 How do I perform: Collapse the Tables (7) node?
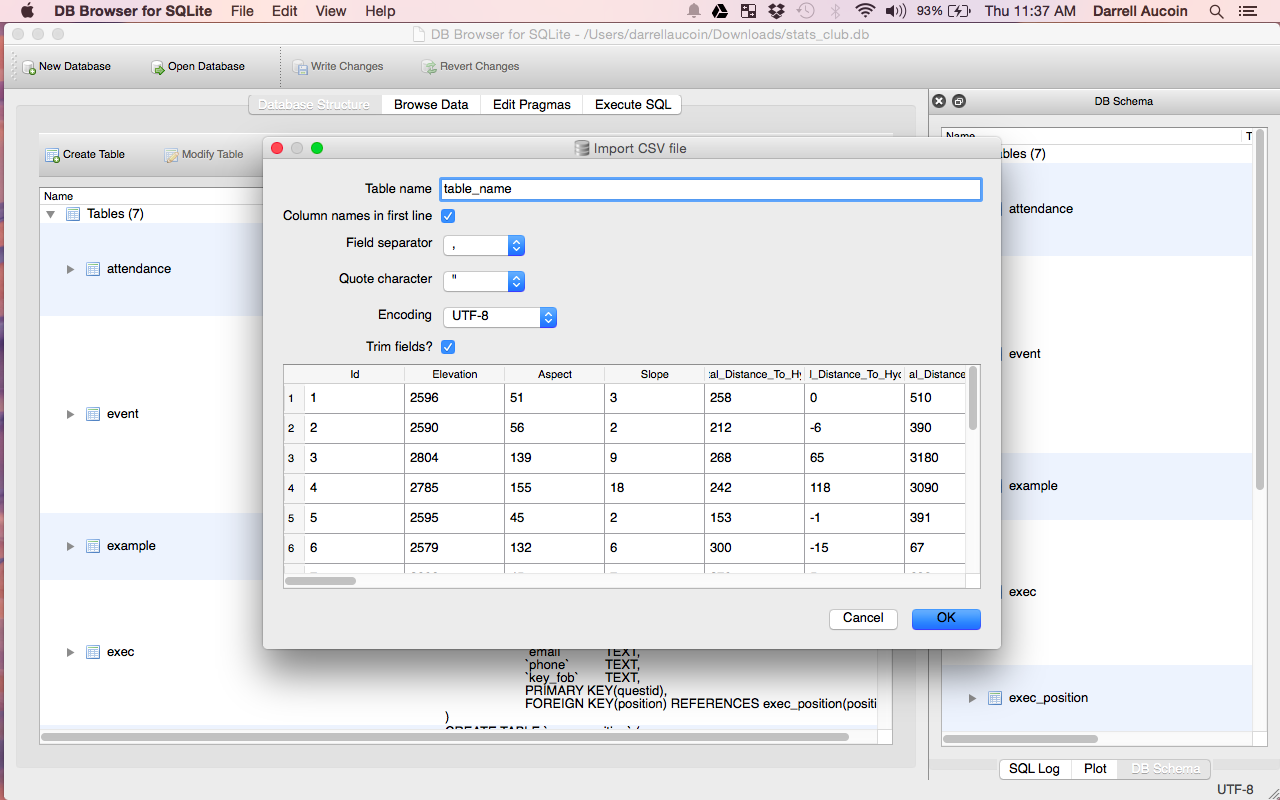click(x=51, y=214)
